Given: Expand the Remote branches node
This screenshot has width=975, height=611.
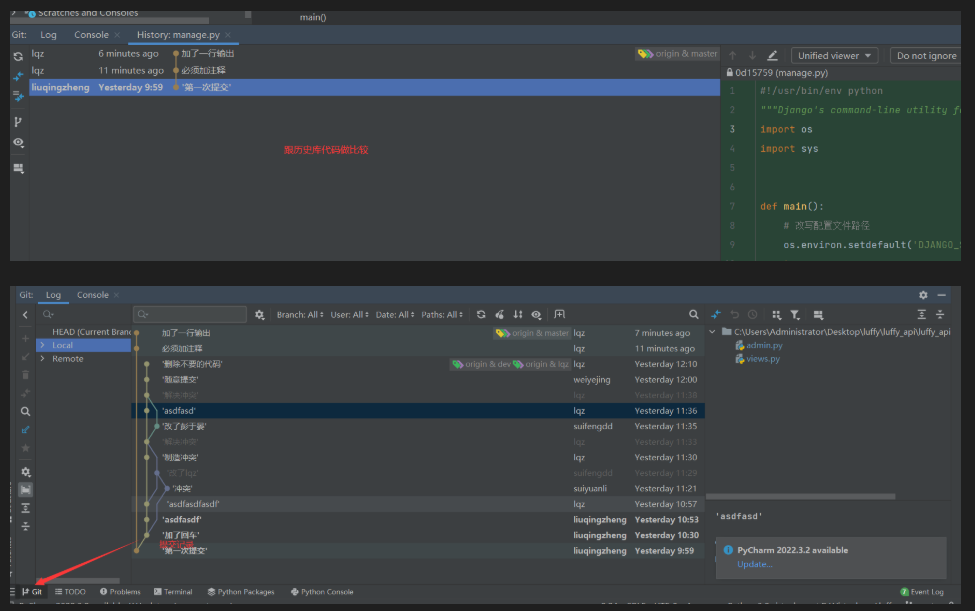Looking at the screenshot, I should click(42, 359).
